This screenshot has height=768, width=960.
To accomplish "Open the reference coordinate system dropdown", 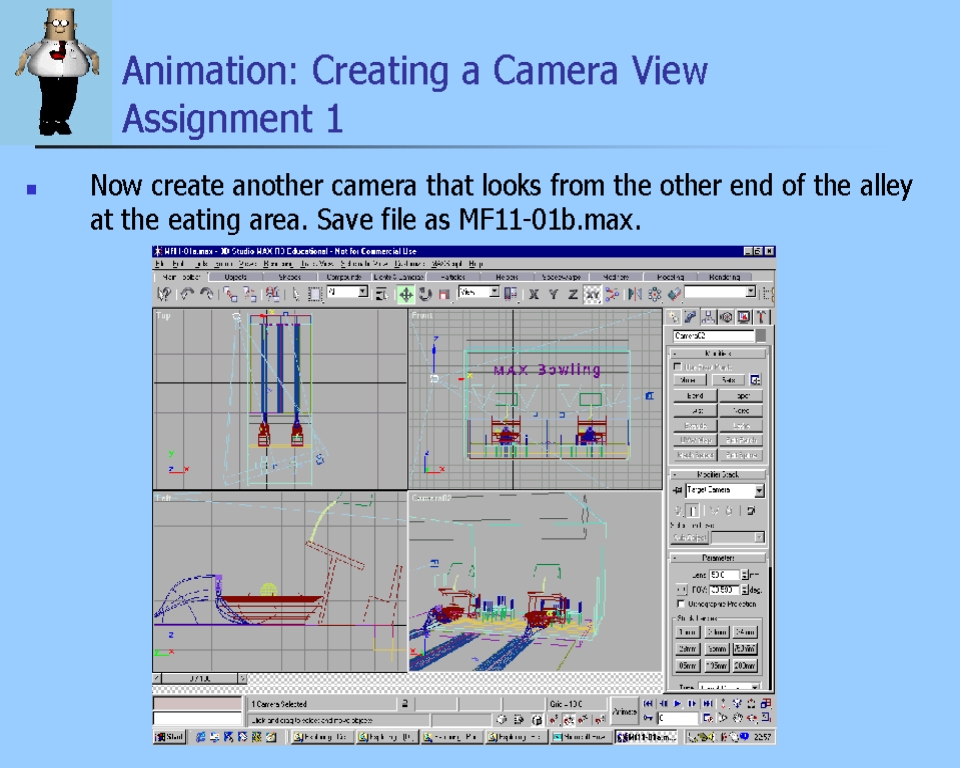I will [x=494, y=292].
